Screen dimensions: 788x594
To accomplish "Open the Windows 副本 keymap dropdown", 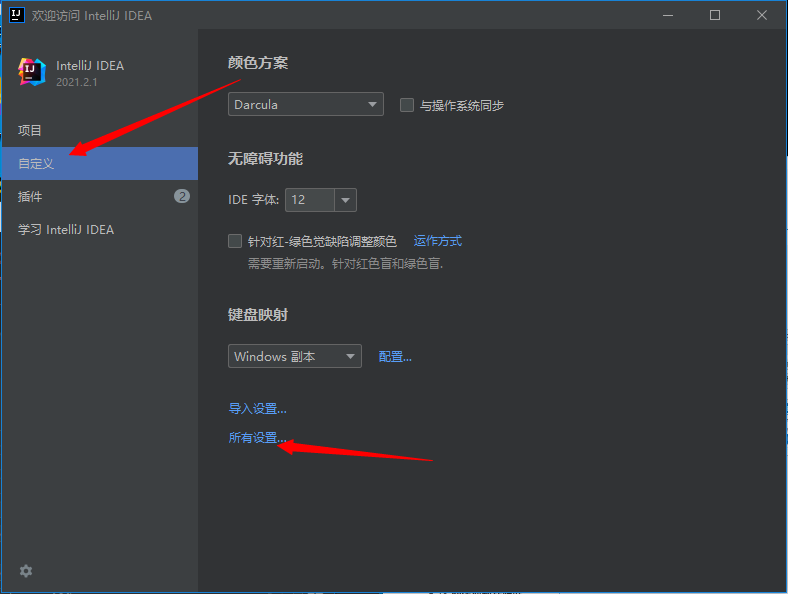I will (x=294, y=356).
